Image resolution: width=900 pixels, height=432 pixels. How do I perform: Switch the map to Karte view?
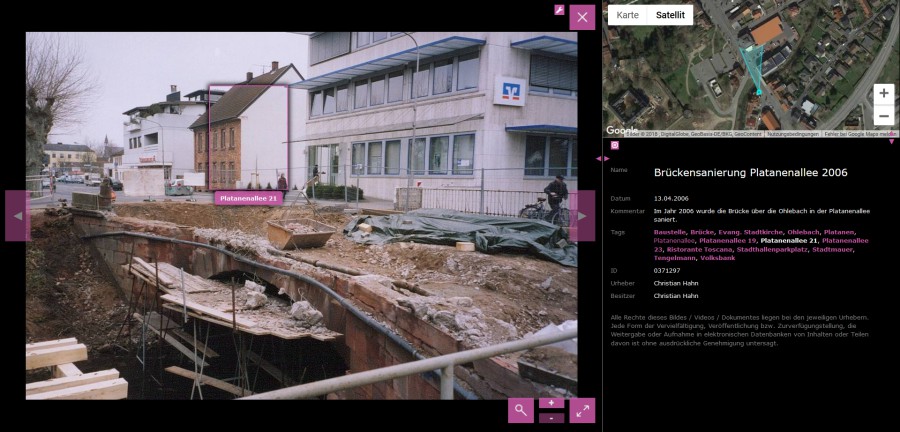point(627,15)
